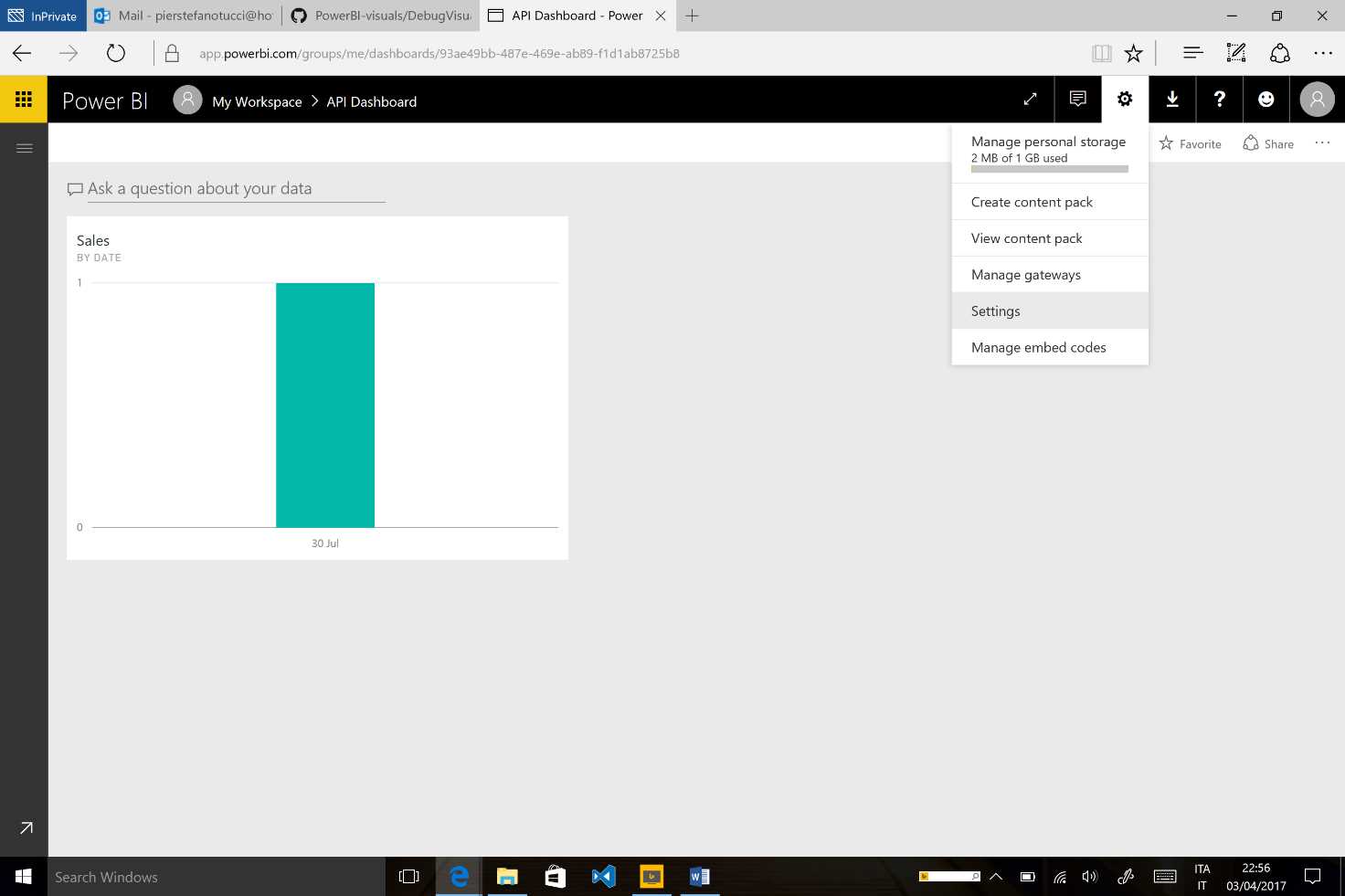Viewport: 1345px width, 896px height.
Task: Collapse the left navigation with the hamburger icon
Action: click(x=25, y=147)
